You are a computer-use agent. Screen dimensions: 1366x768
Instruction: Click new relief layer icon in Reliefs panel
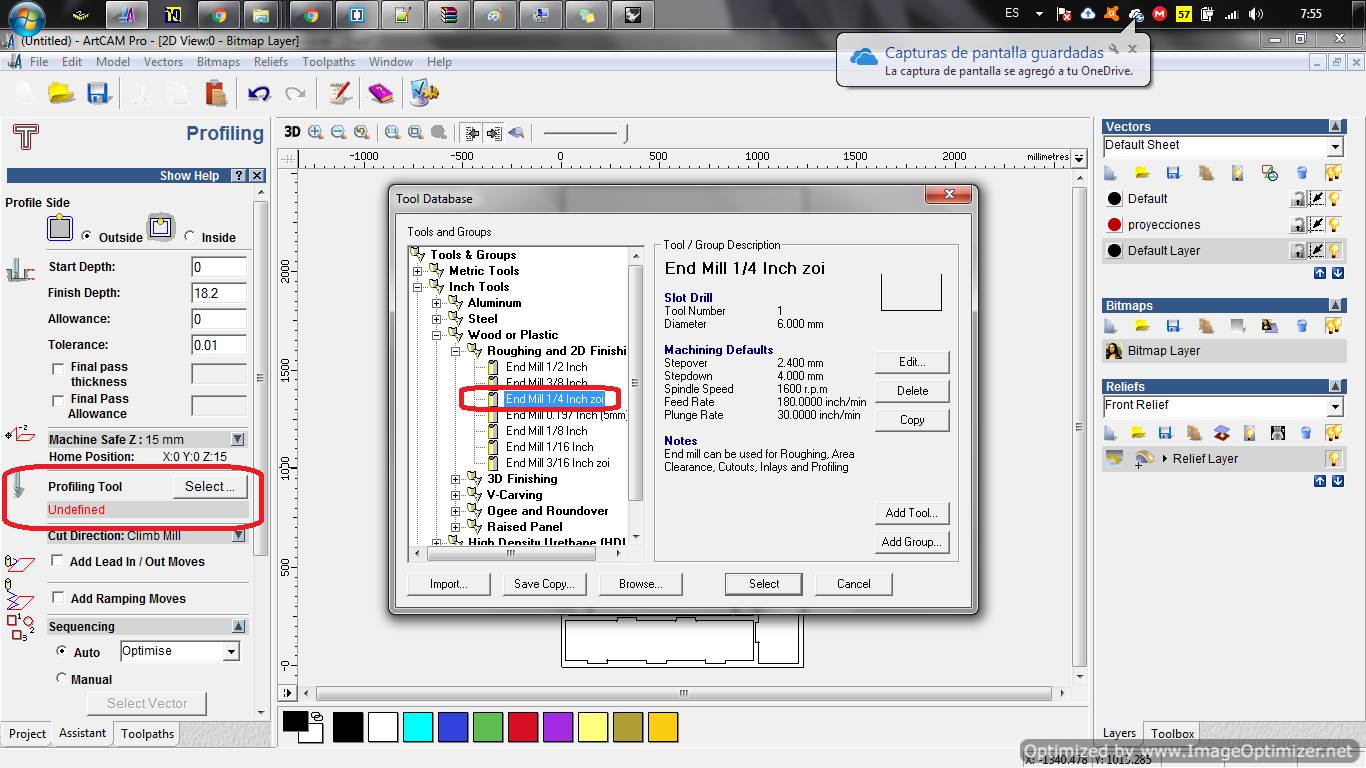pos(1110,433)
